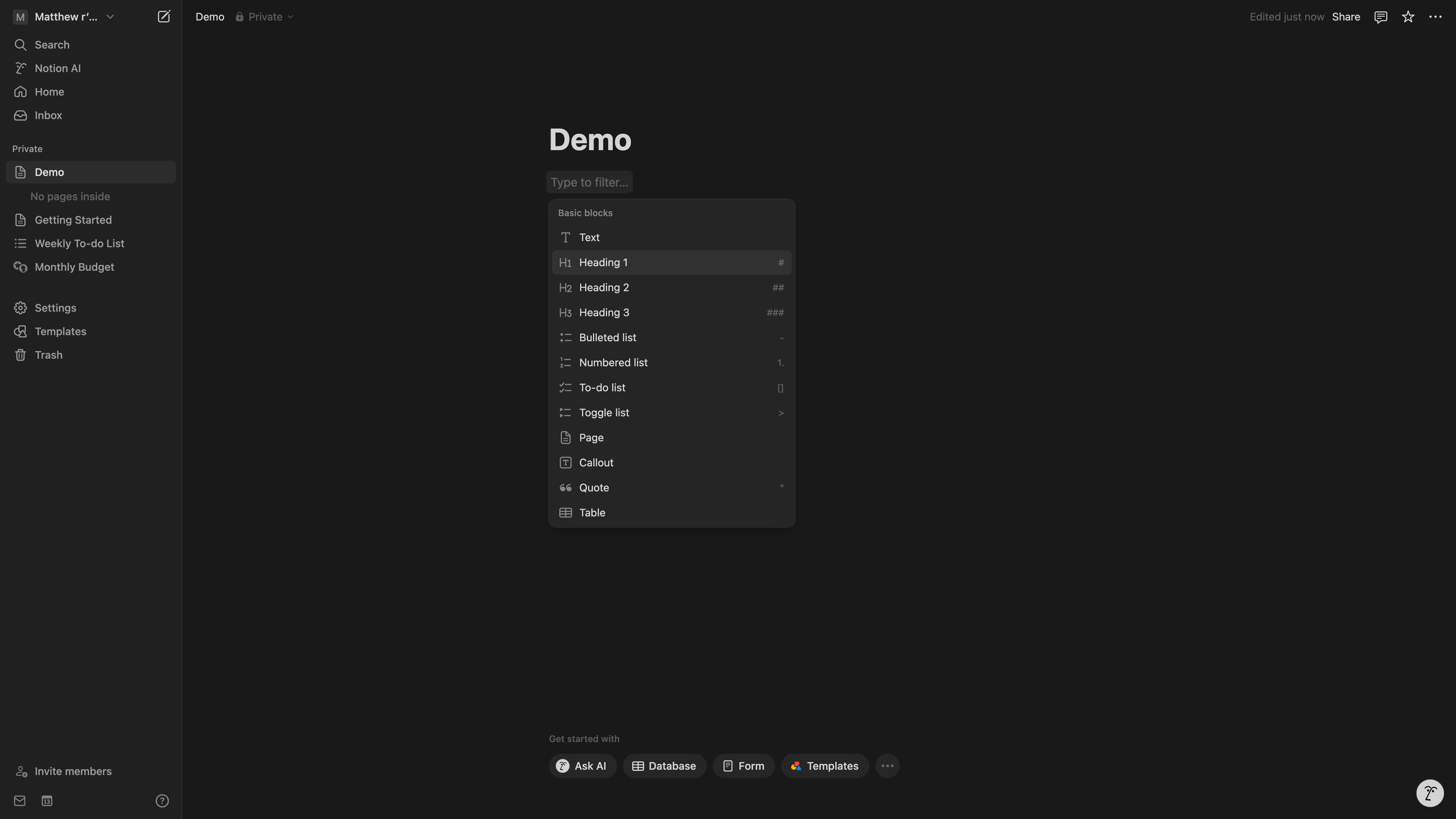
Task: Open the Monthly Budget page
Action: tap(91, 267)
